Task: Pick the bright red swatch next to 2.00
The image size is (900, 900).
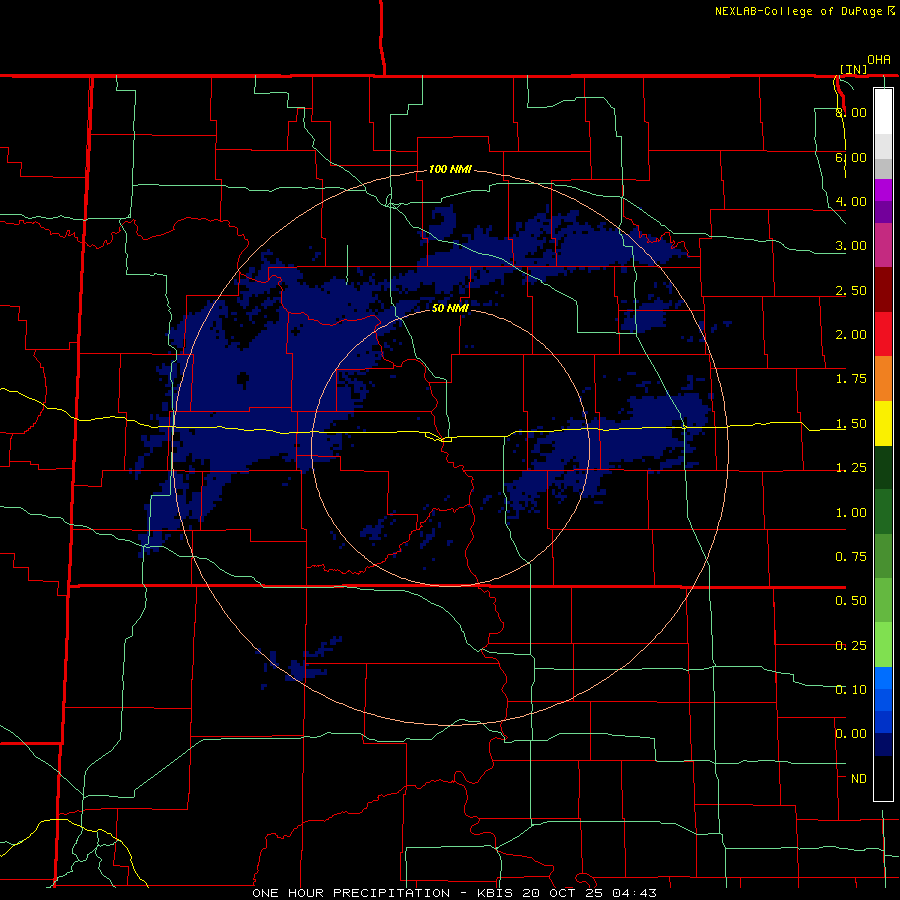Action: (x=883, y=334)
